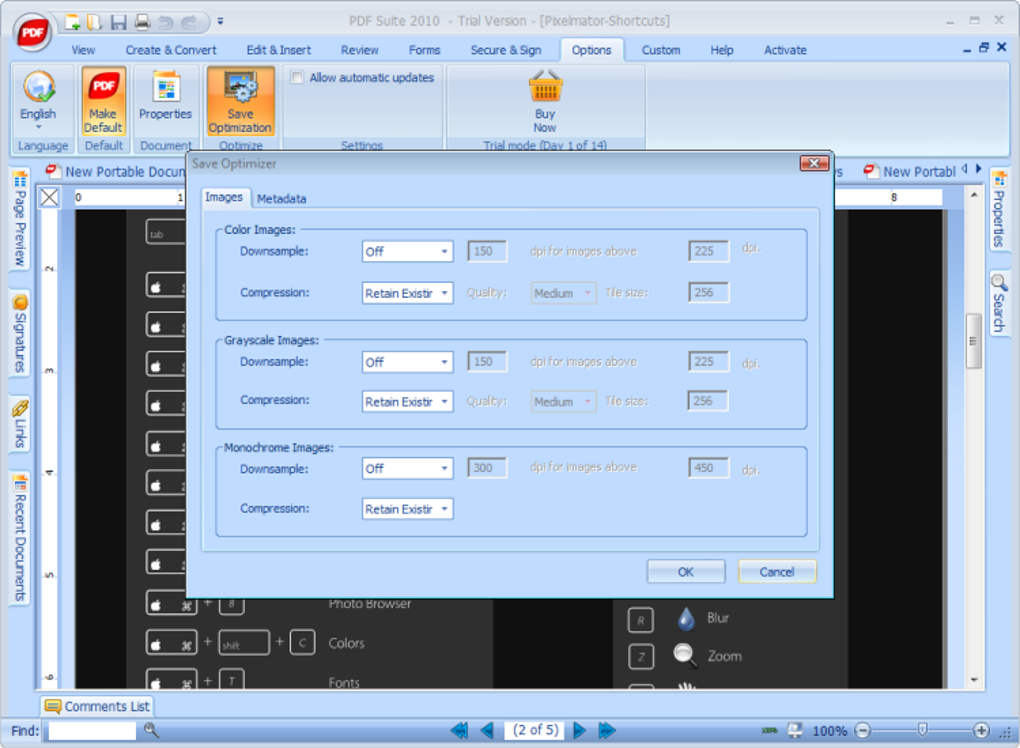Print document using the printer icon

[142, 22]
